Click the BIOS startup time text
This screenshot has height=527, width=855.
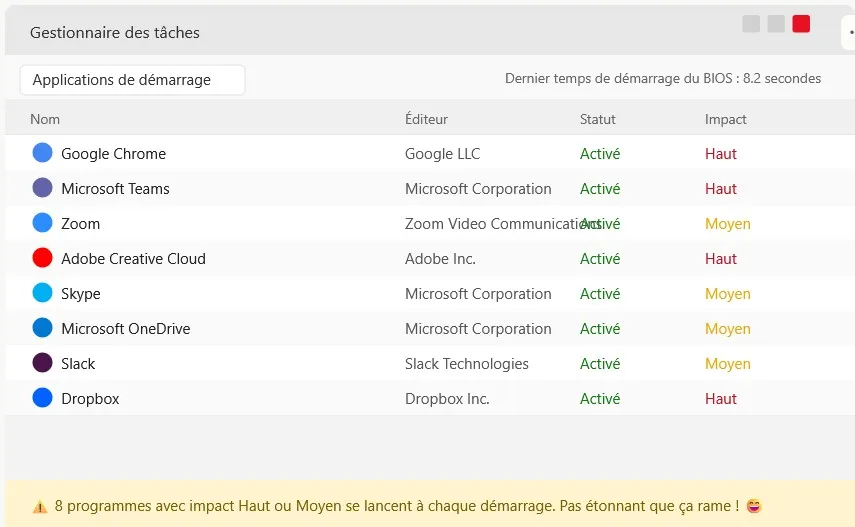[663, 79]
